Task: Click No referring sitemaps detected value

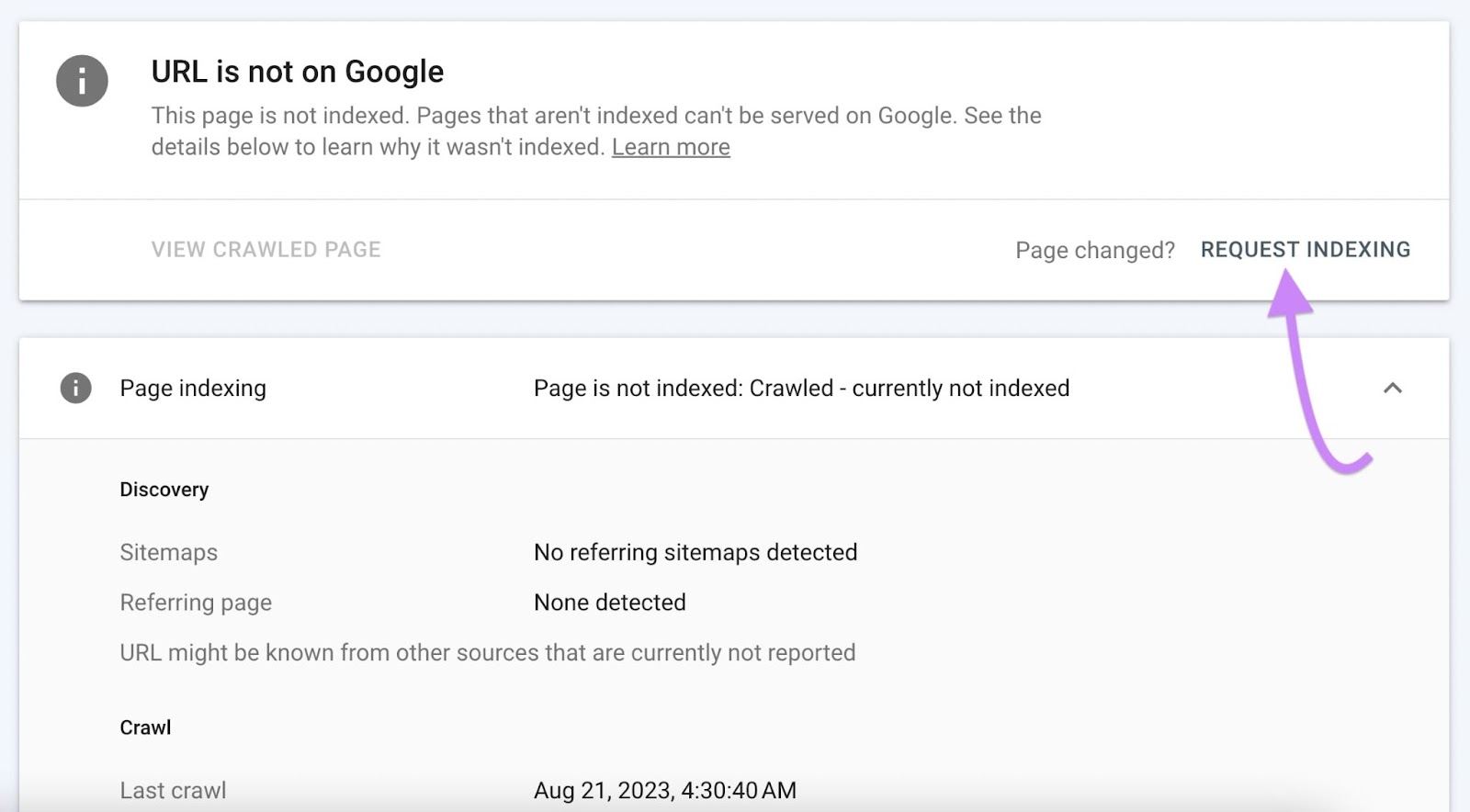Action: point(695,552)
